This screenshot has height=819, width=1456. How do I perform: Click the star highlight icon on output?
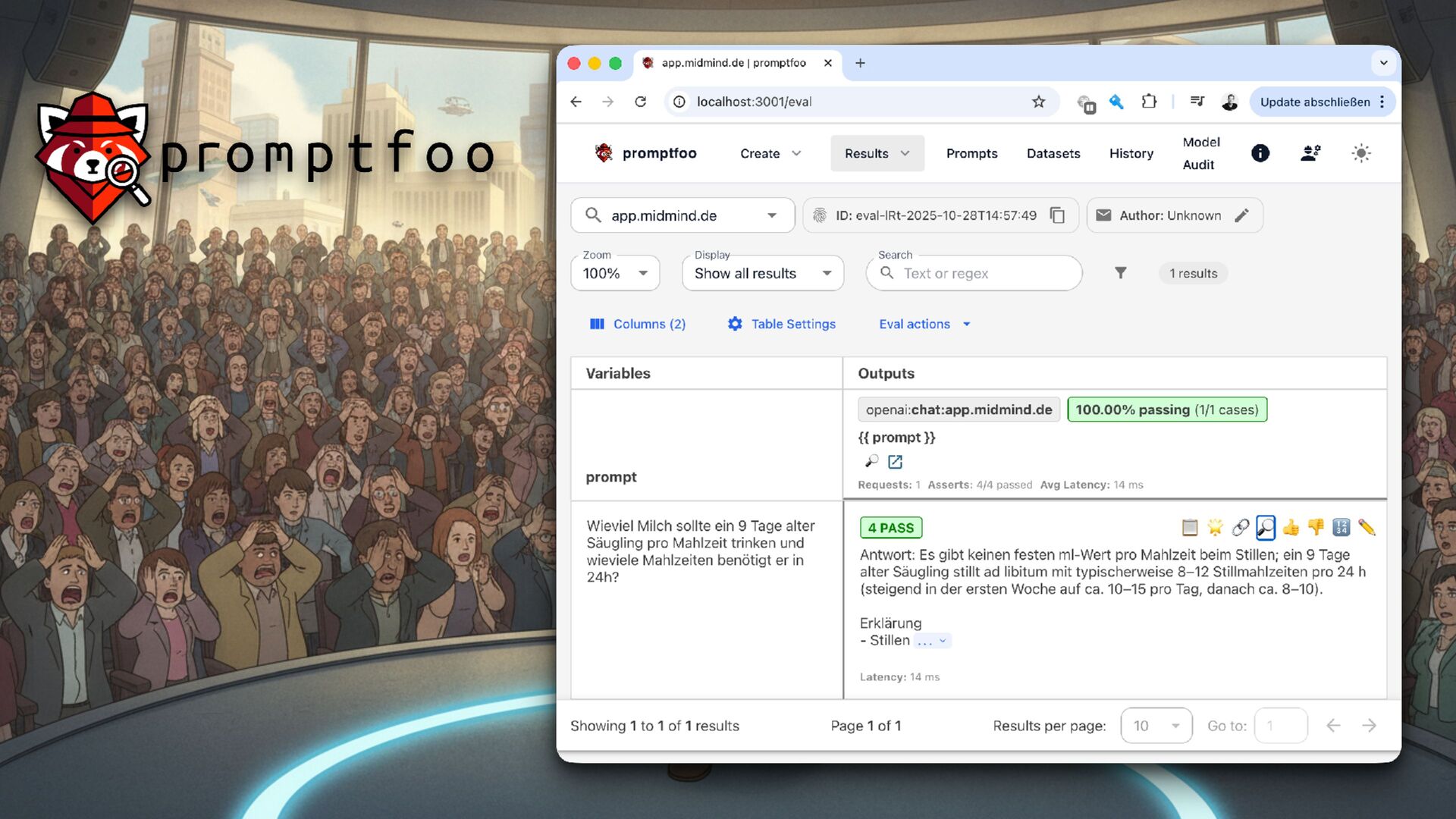1215,527
